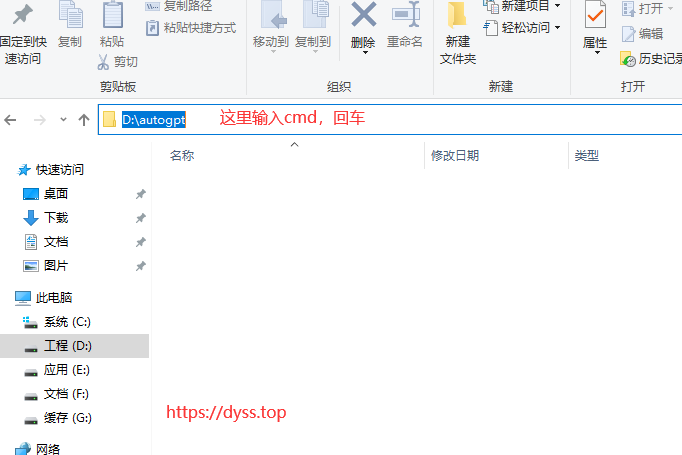Click the Paste (粘贴) clipboard icon
The height and width of the screenshot is (455, 682).
[x=112, y=16]
